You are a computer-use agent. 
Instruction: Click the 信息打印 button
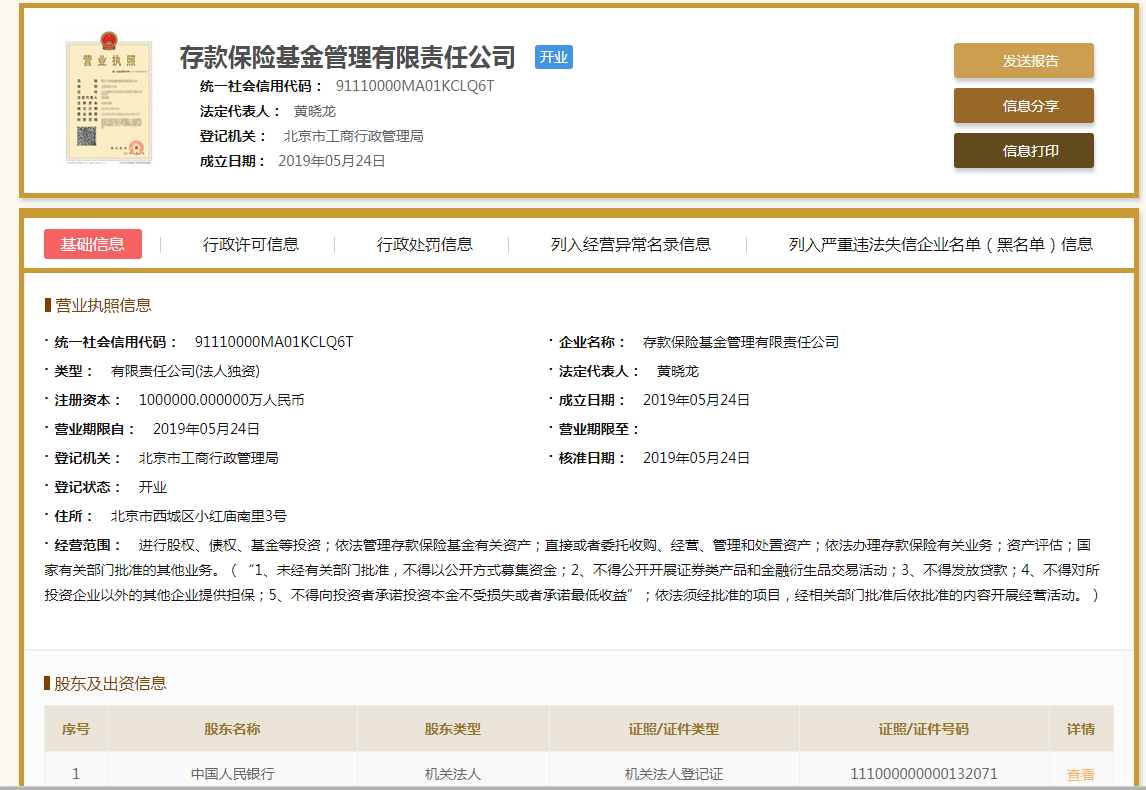coord(1023,151)
